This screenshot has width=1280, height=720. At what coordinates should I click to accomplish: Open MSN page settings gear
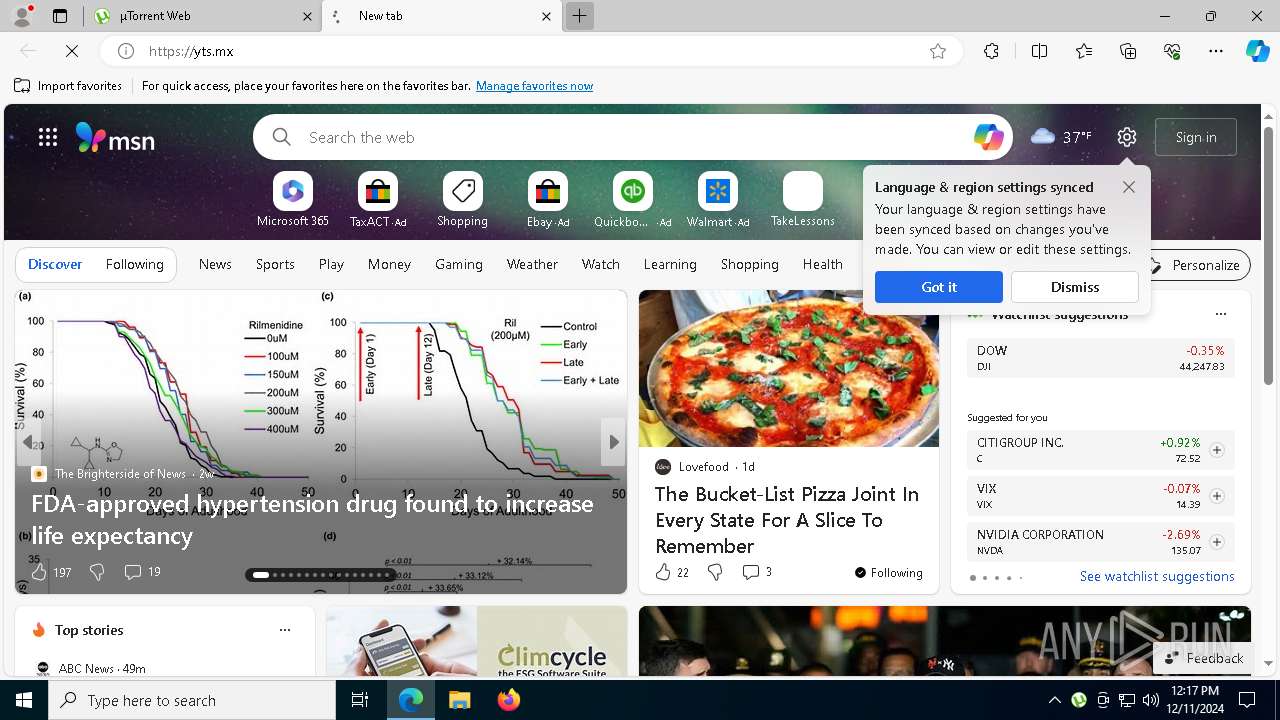(x=1127, y=137)
